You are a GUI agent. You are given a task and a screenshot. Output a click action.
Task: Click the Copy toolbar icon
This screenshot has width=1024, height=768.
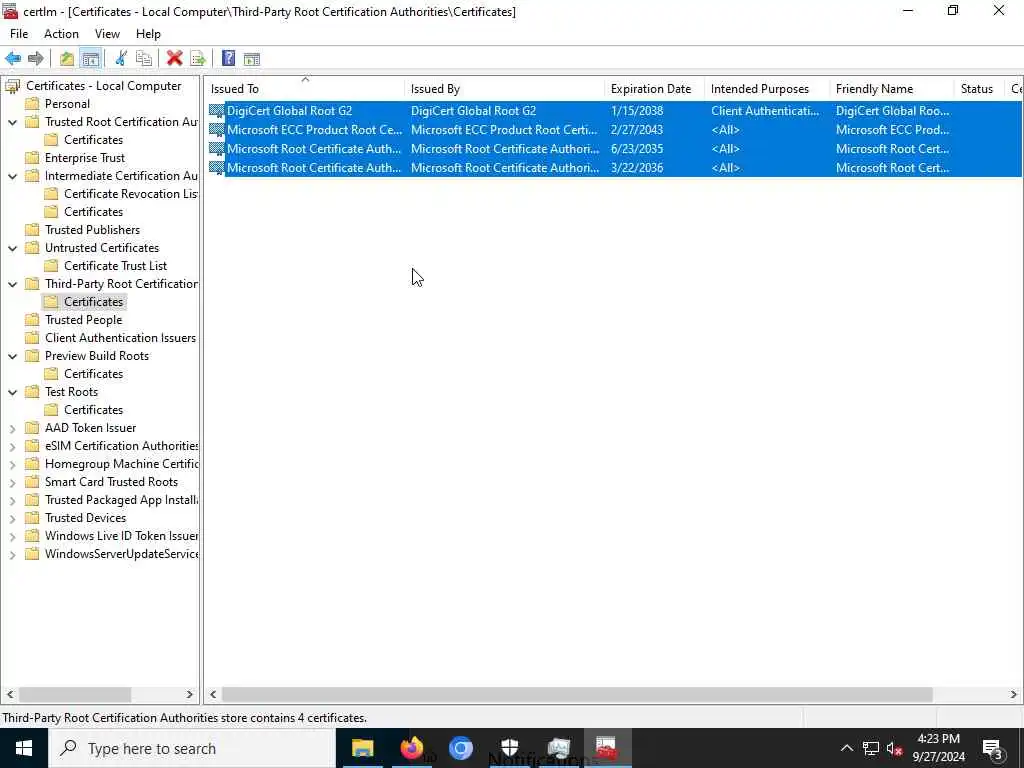144,59
